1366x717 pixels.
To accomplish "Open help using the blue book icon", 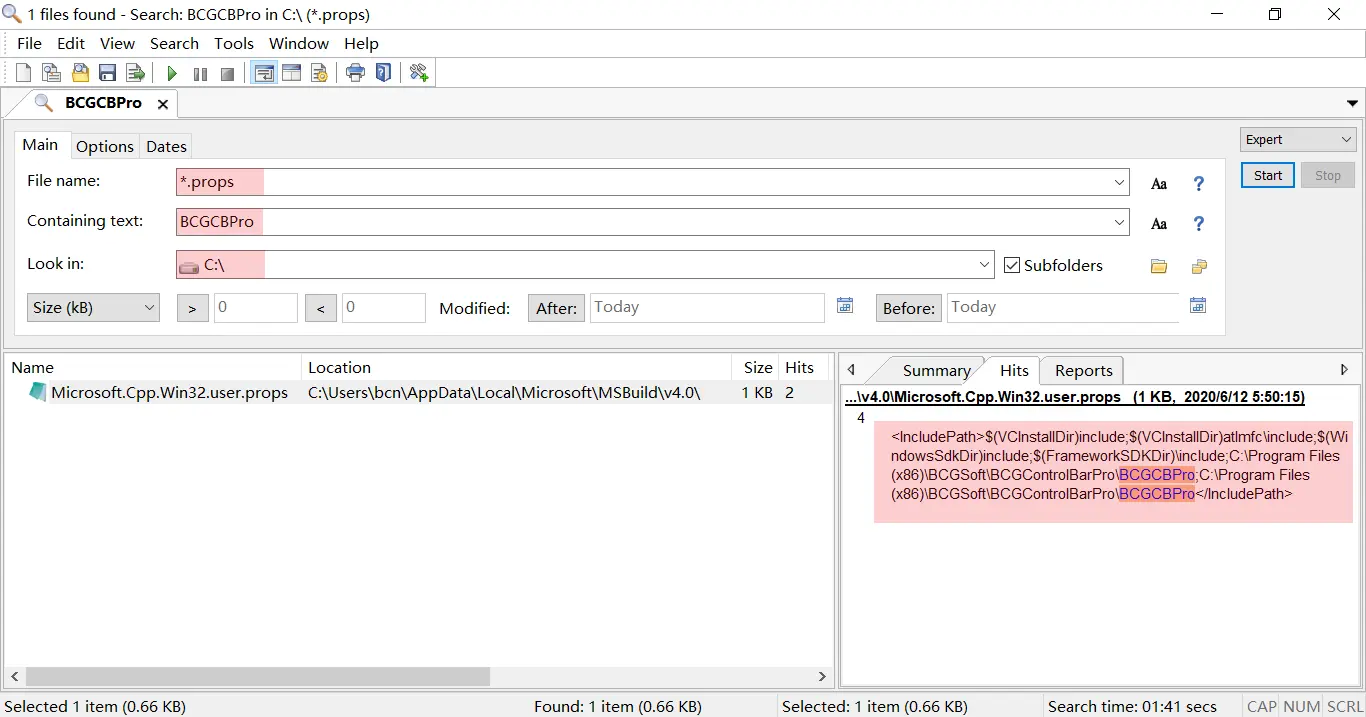I will (383, 72).
